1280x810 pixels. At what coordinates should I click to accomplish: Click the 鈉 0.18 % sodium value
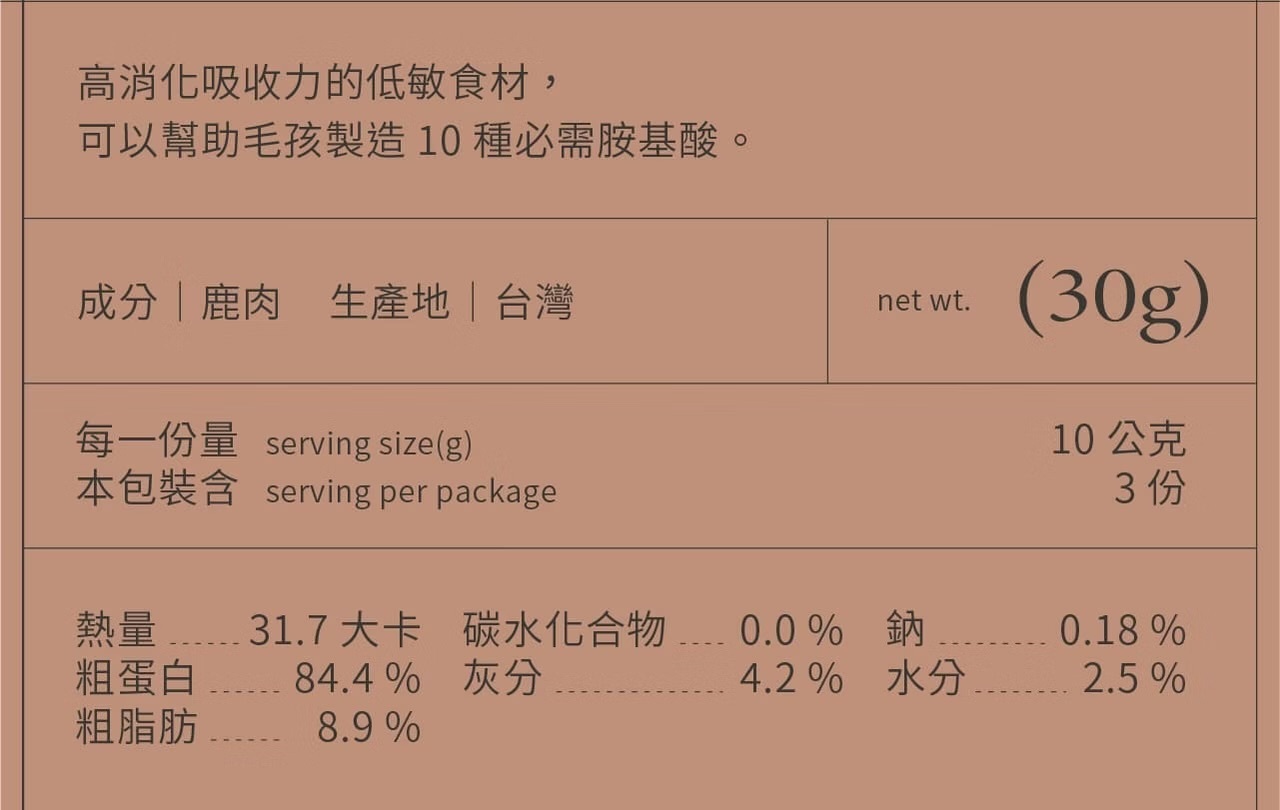click(1122, 630)
